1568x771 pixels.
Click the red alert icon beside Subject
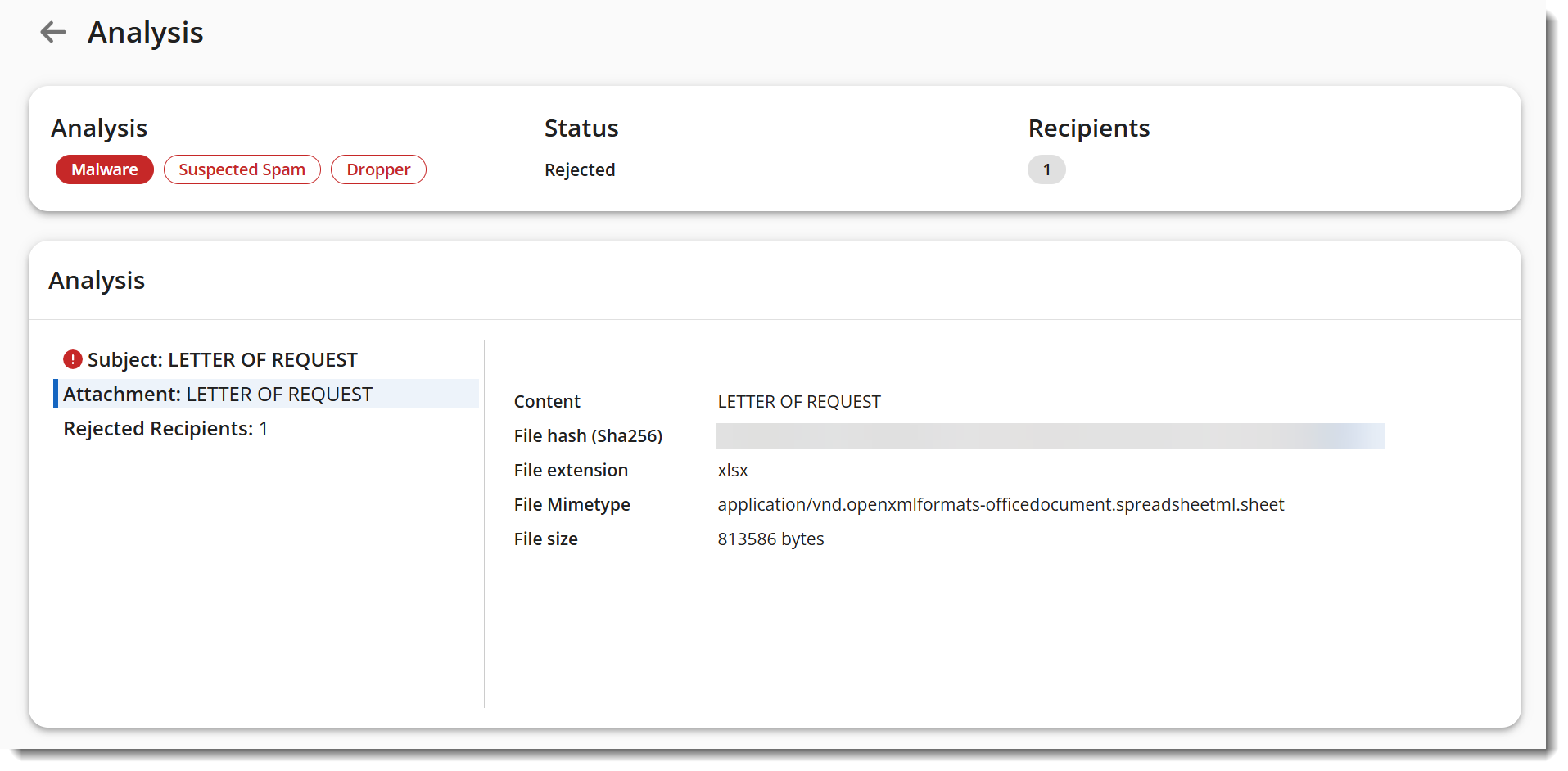point(73,359)
